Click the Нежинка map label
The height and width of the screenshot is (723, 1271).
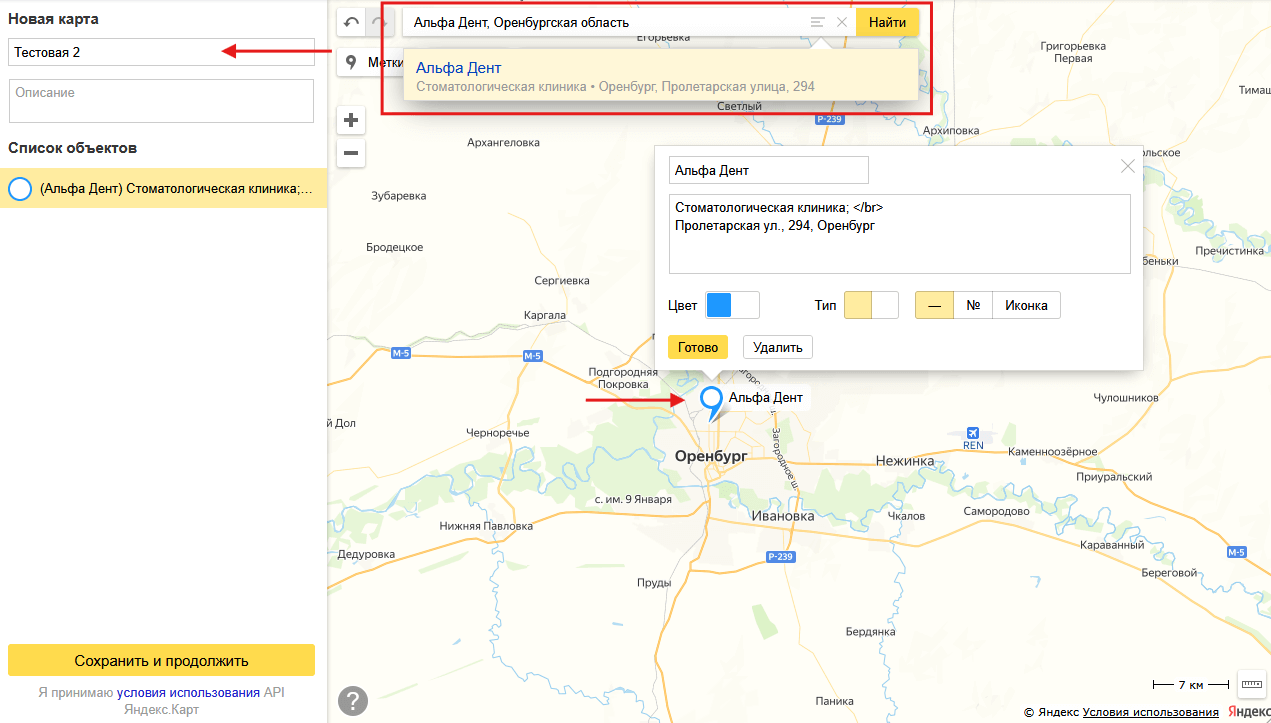(x=905, y=461)
